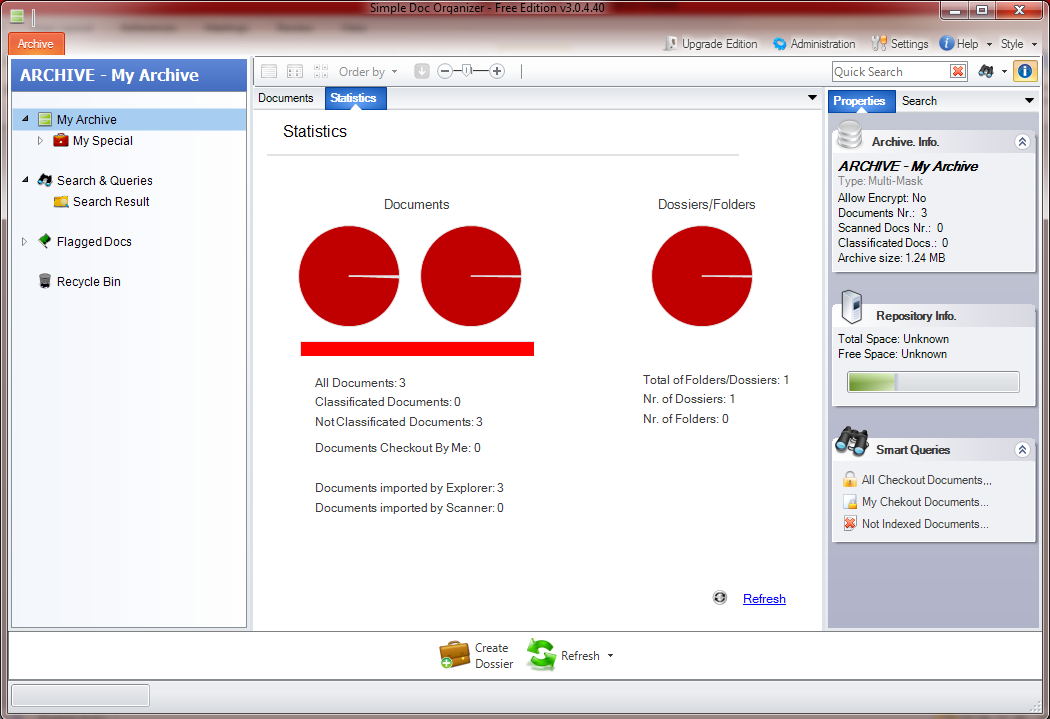
Task: Switch to the Documents tab
Action: coord(286,98)
